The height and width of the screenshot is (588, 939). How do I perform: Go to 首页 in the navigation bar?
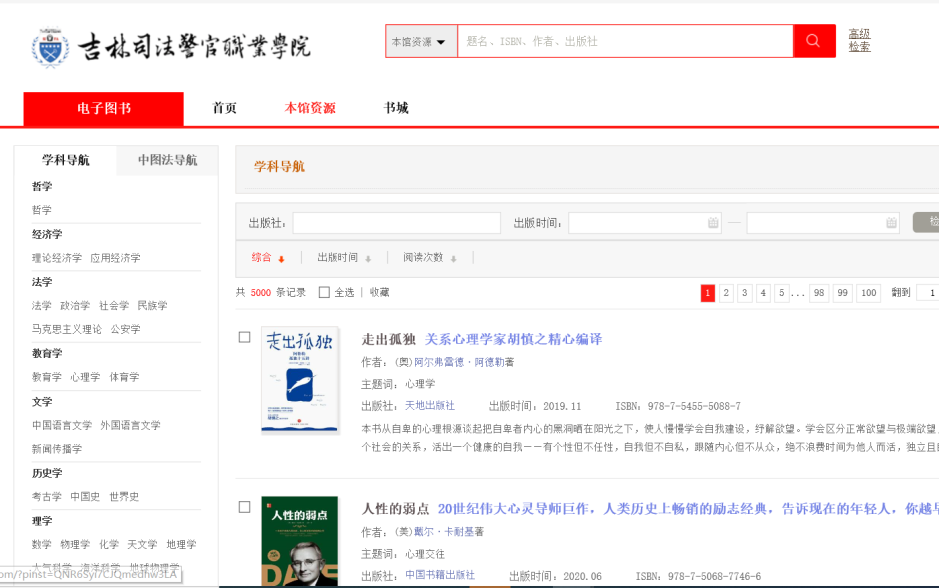tap(225, 108)
